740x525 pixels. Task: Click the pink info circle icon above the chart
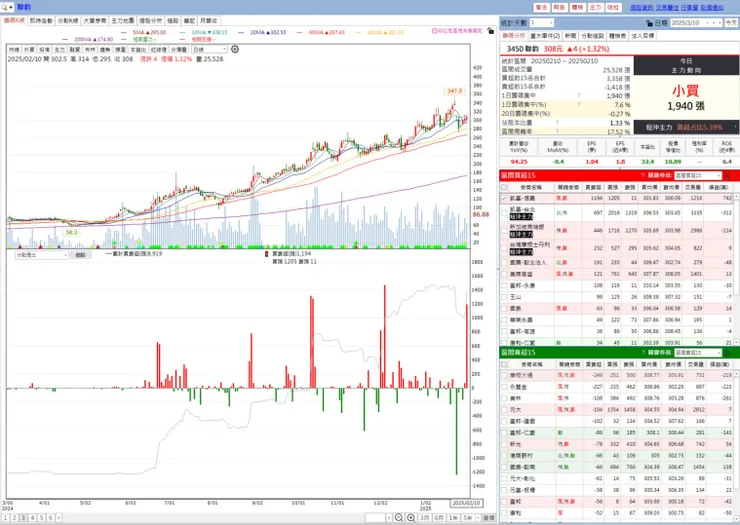tap(434, 31)
